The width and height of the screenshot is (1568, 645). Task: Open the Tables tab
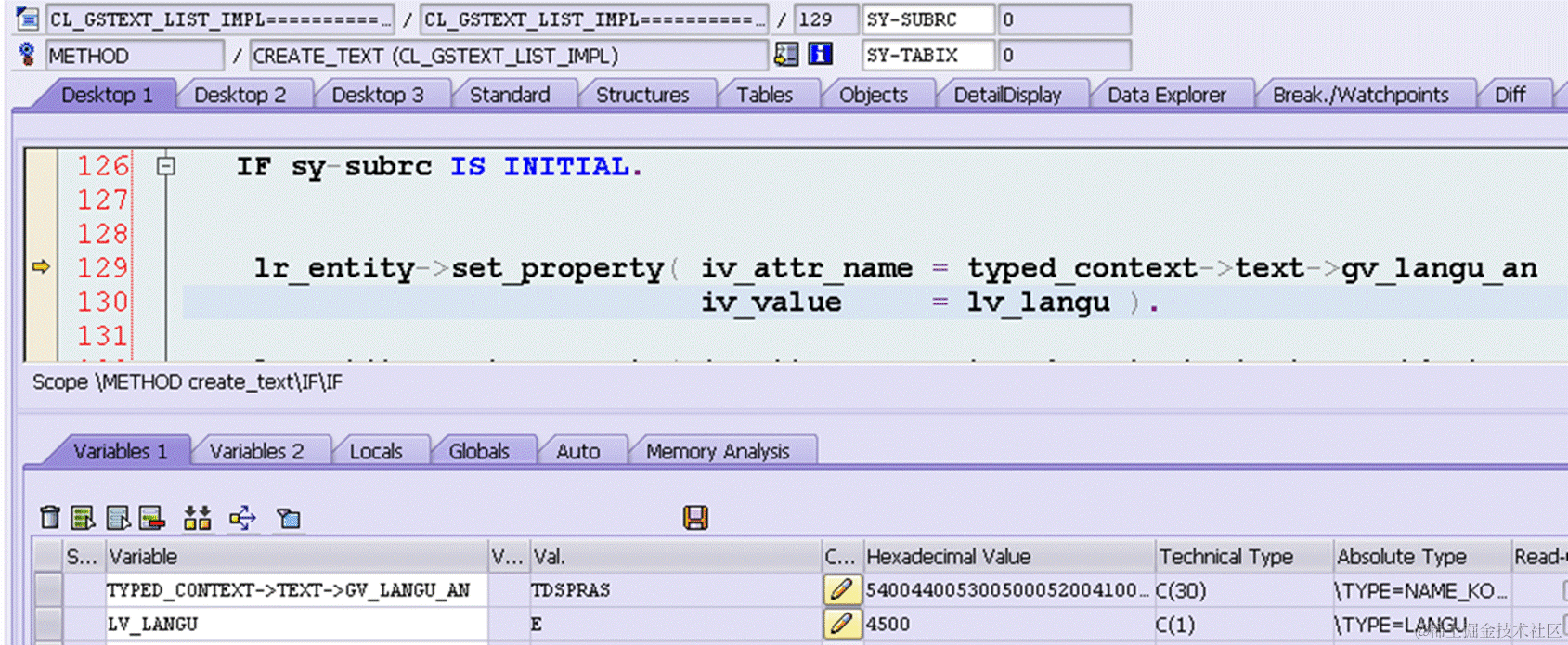pos(764,95)
